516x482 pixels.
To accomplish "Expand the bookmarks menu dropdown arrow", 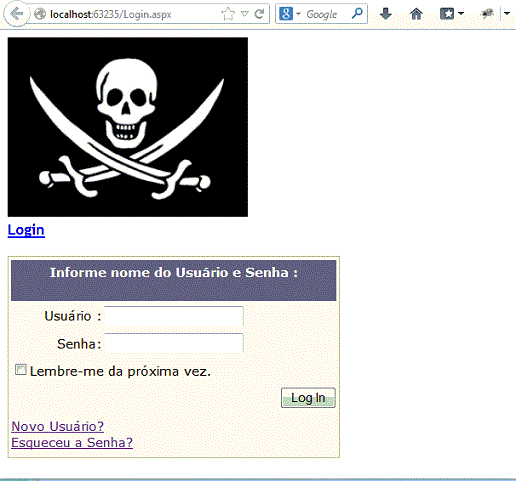I will pos(461,14).
